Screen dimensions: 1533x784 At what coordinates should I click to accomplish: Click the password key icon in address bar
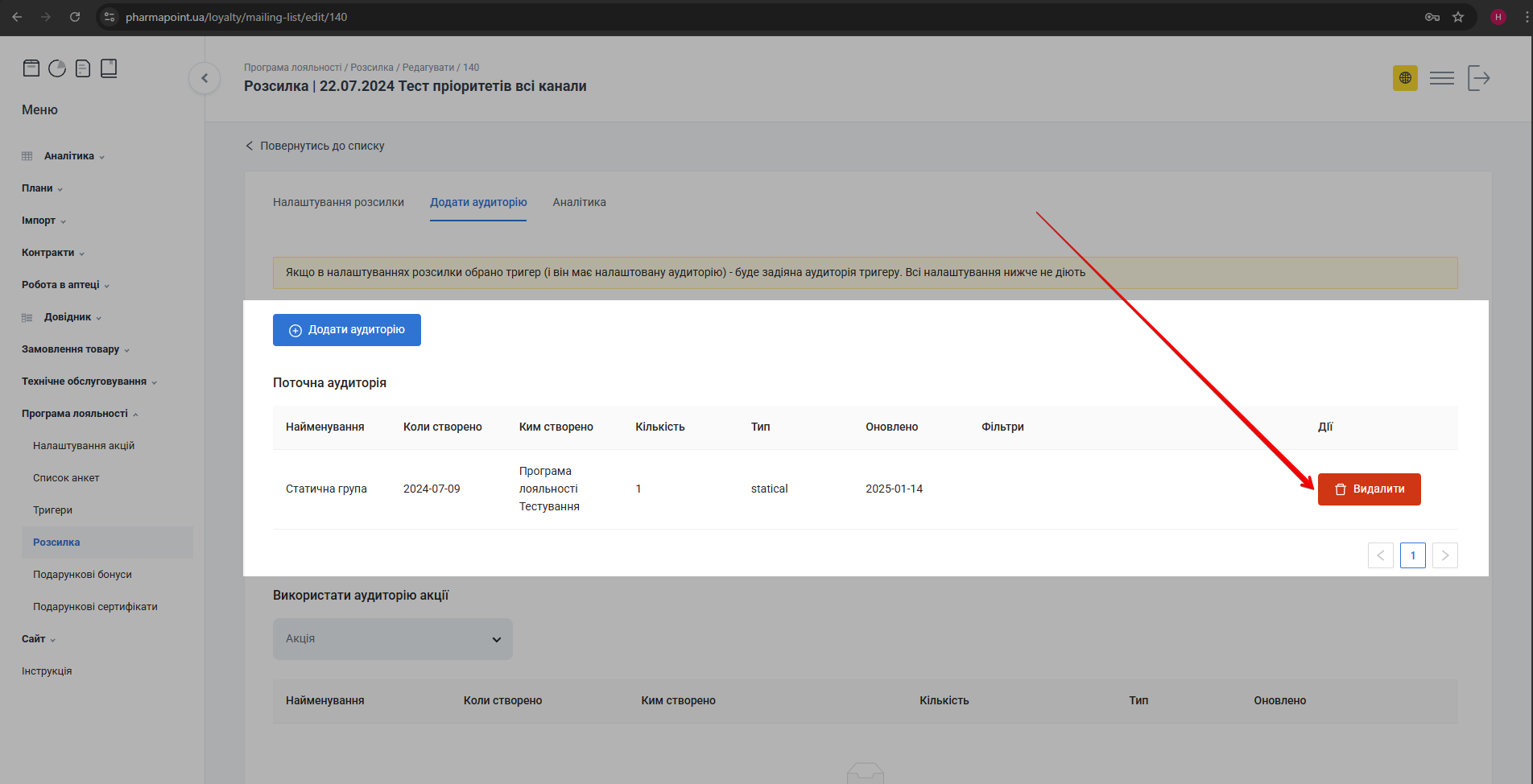[1432, 17]
